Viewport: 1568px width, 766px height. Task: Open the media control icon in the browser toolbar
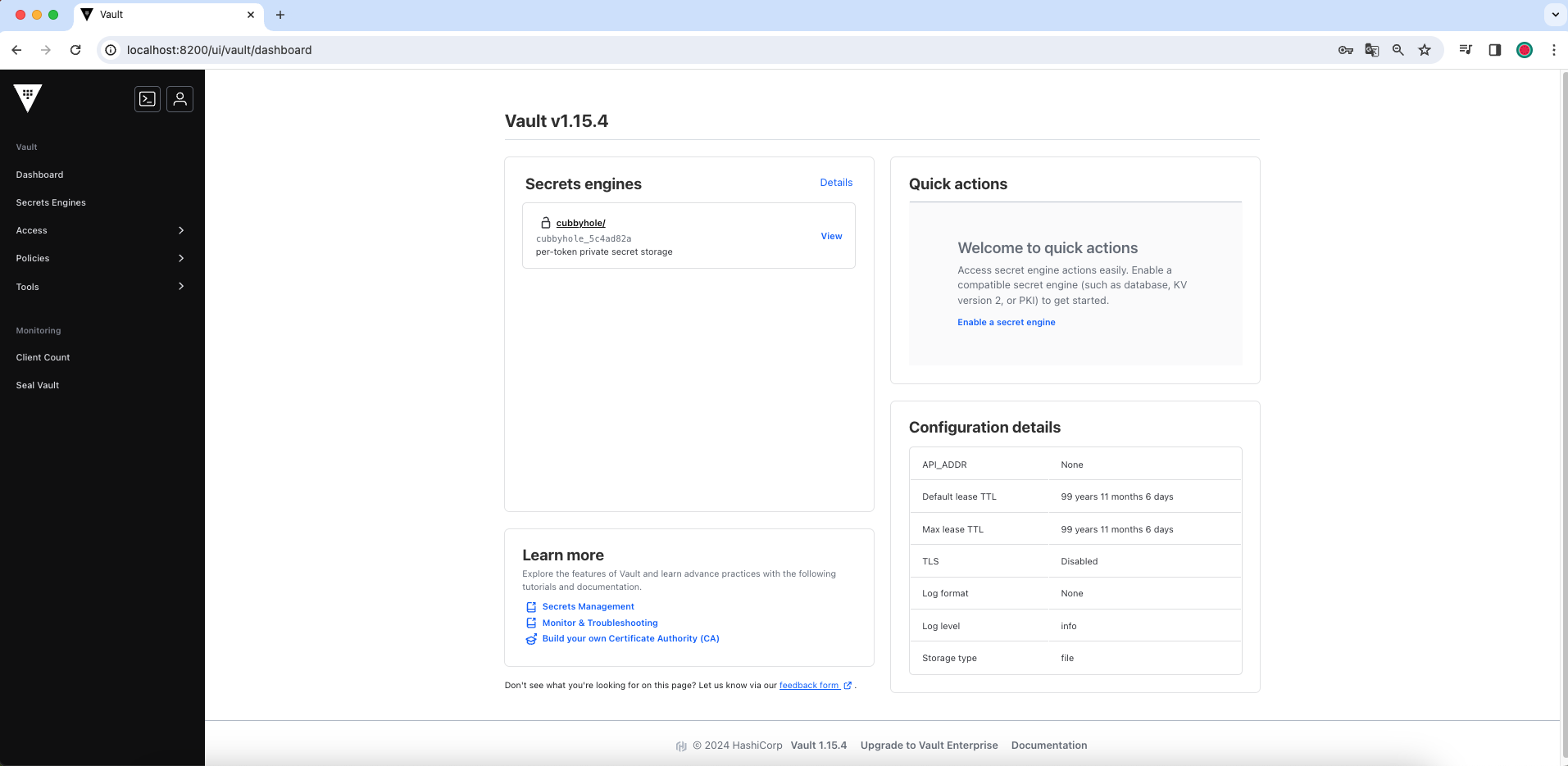1466,50
